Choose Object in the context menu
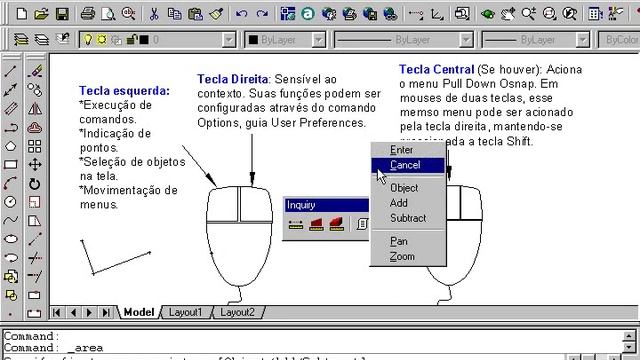This screenshot has width=640, height=360. click(408, 188)
